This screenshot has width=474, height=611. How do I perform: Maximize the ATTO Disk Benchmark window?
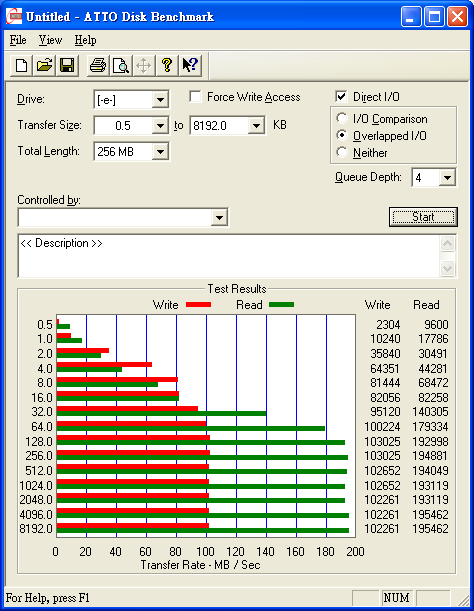pyautogui.click(x=434, y=17)
